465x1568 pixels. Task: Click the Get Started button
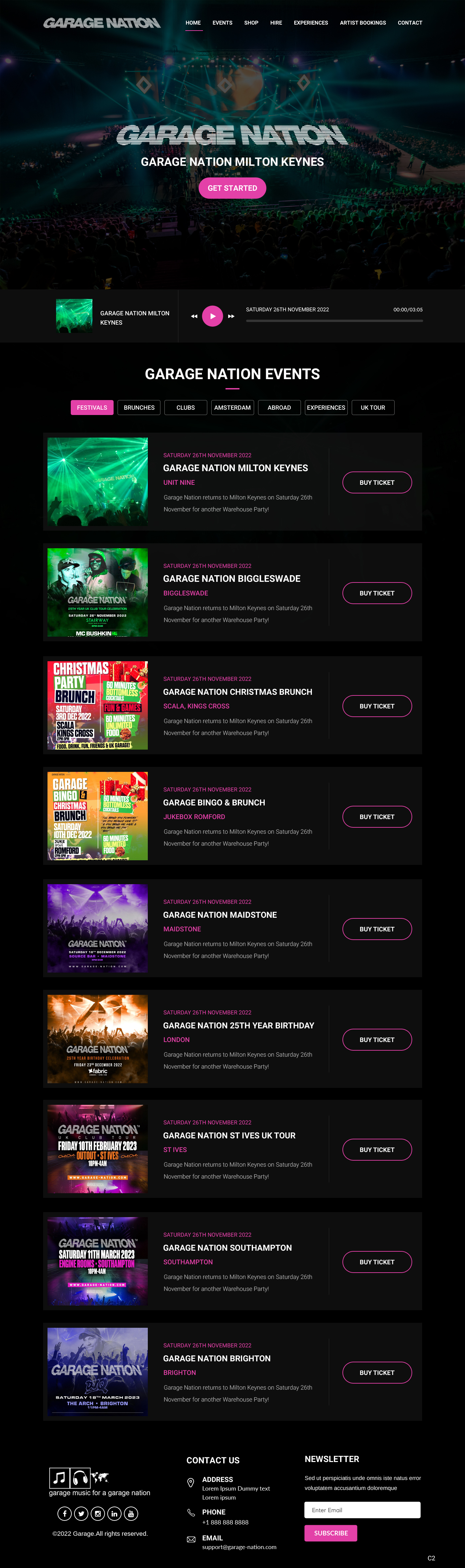coord(232,188)
